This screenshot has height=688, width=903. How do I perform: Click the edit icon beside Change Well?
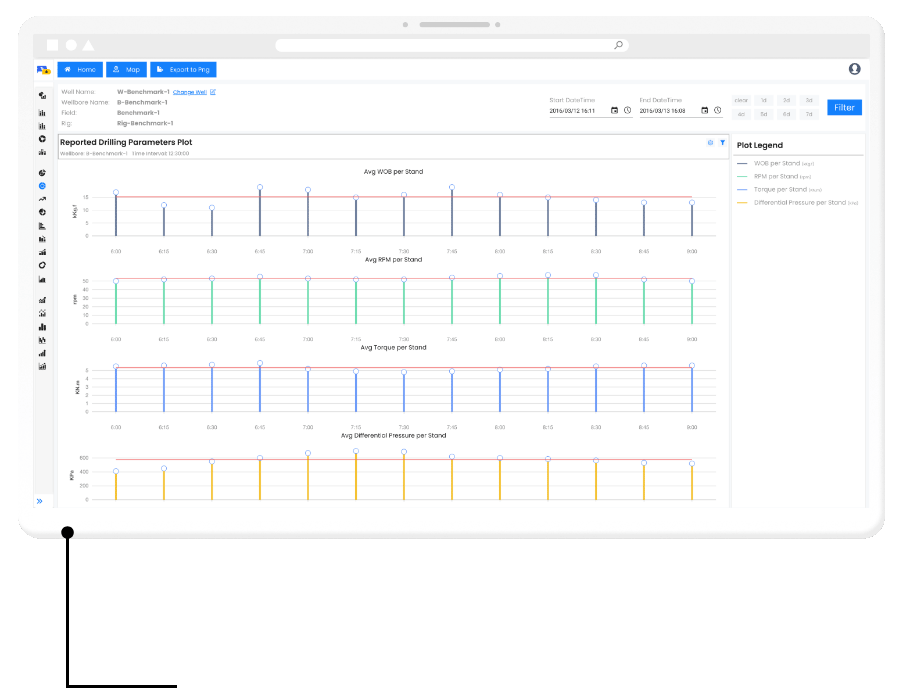[213, 92]
